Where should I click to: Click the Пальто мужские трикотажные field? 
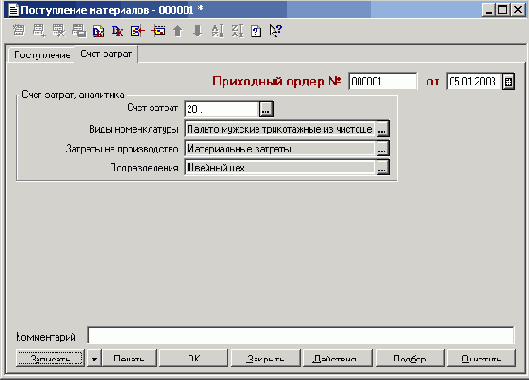280,129
